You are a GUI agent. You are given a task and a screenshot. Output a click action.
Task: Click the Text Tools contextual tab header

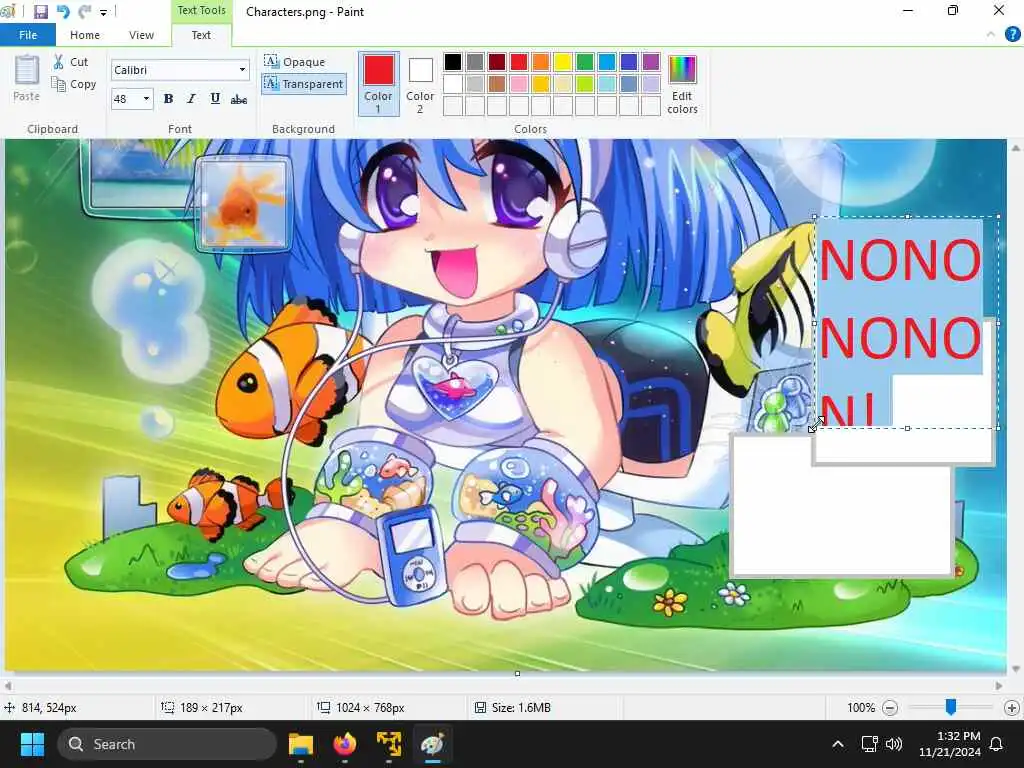point(201,10)
